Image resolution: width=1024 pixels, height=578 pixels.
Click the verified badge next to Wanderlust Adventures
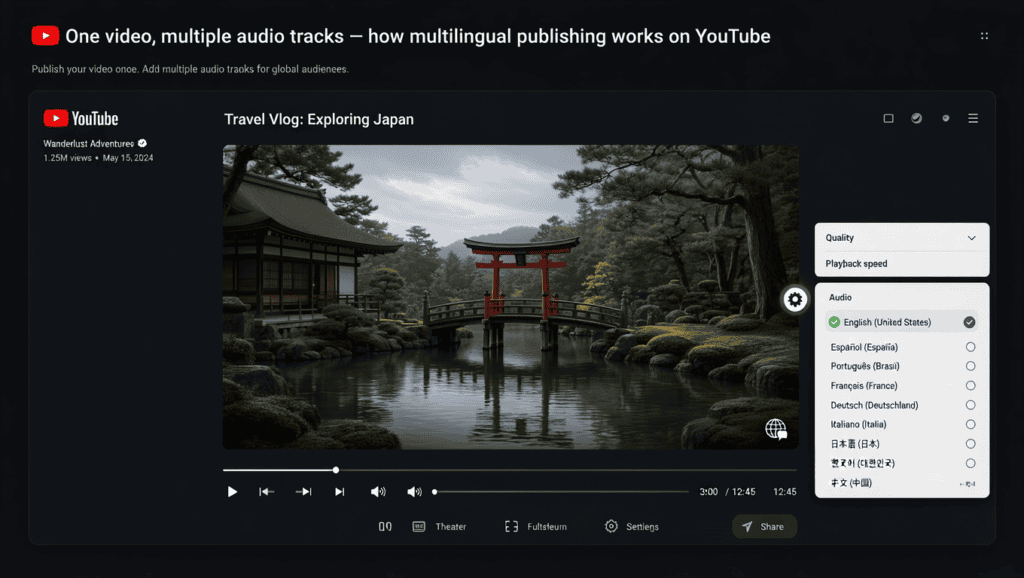pyautogui.click(x=142, y=143)
